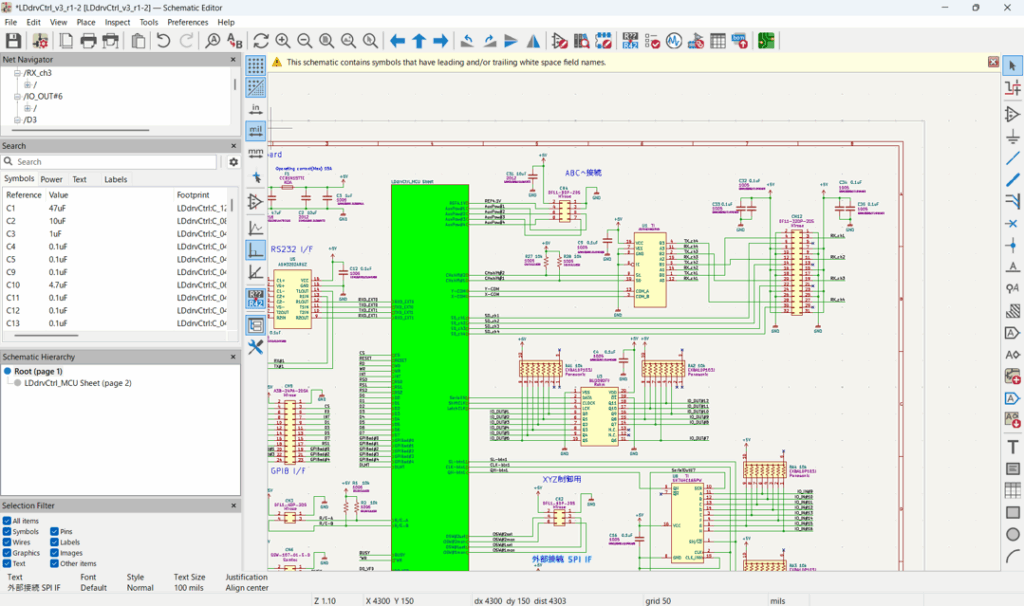This screenshot has width=1024, height=606.
Task: Open the Symbol Editor icon
Action: pos(559,40)
